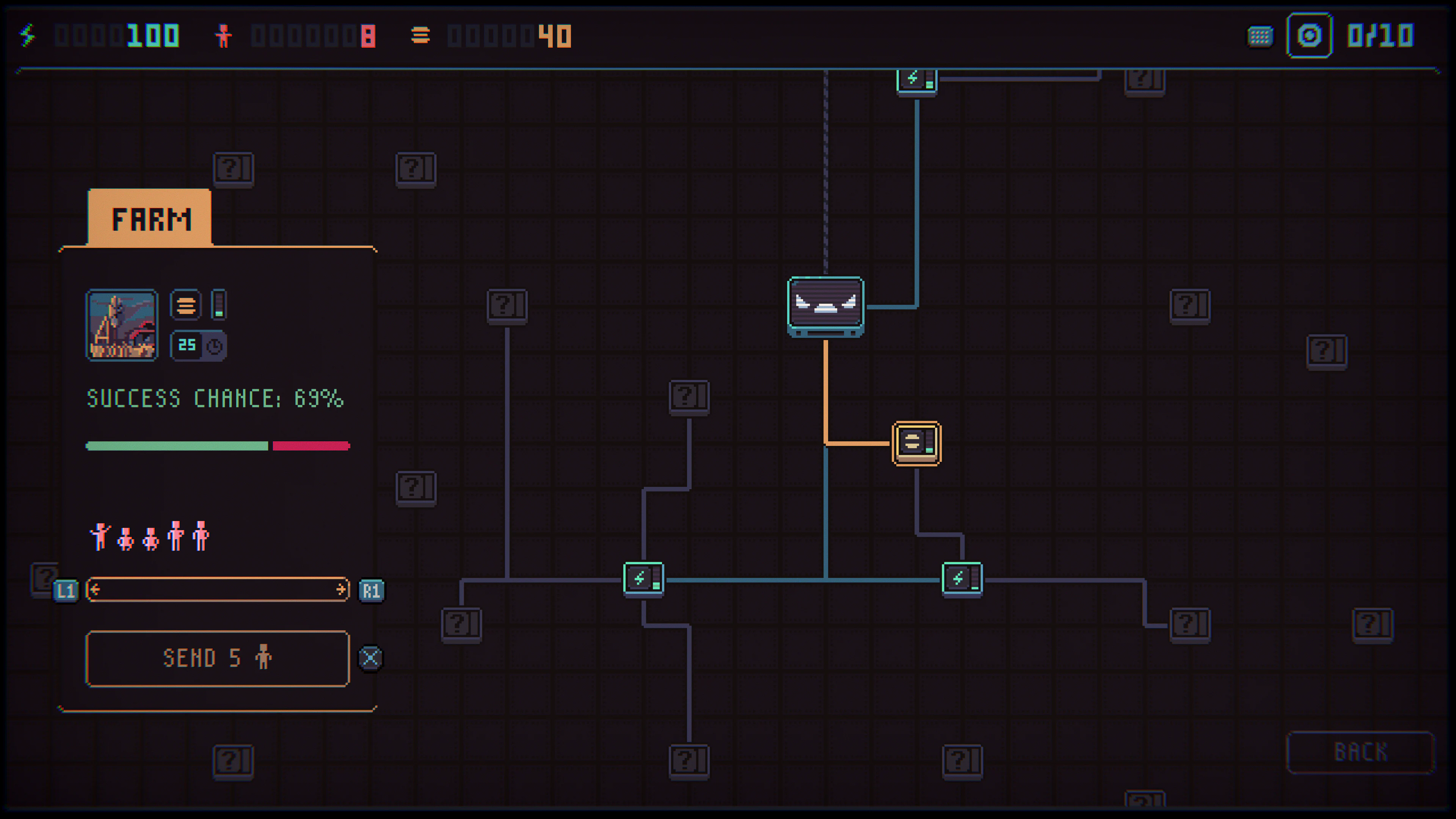This screenshot has width=1456, height=819.
Task: Open the grid overview icon in the top bar
Action: click(x=1259, y=36)
